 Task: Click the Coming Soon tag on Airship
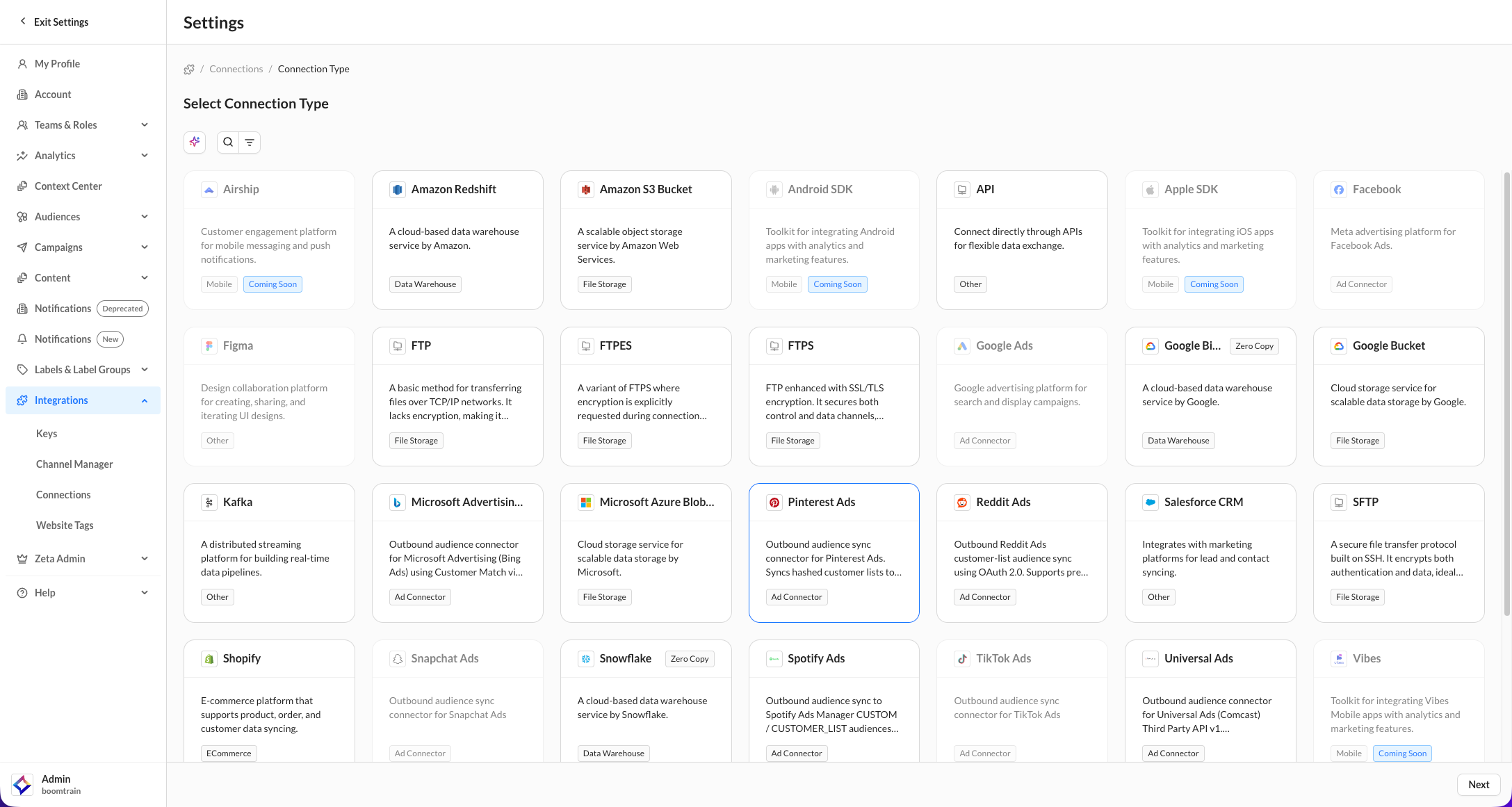[x=273, y=284]
